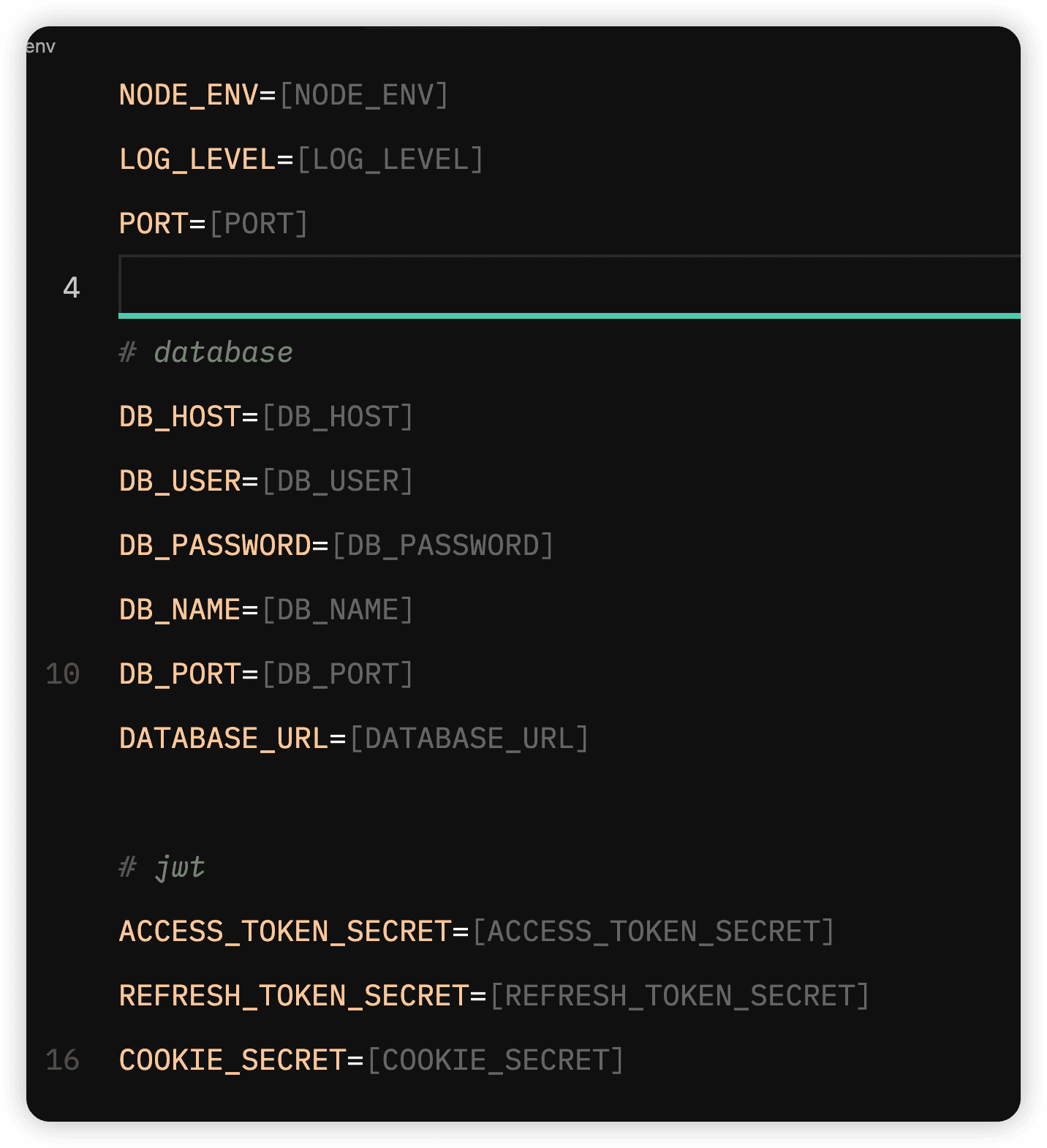The width and height of the screenshot is (1047, 1148).
Task: Click the [NODE_ENV] placeholder value
Action: [363, 95]
